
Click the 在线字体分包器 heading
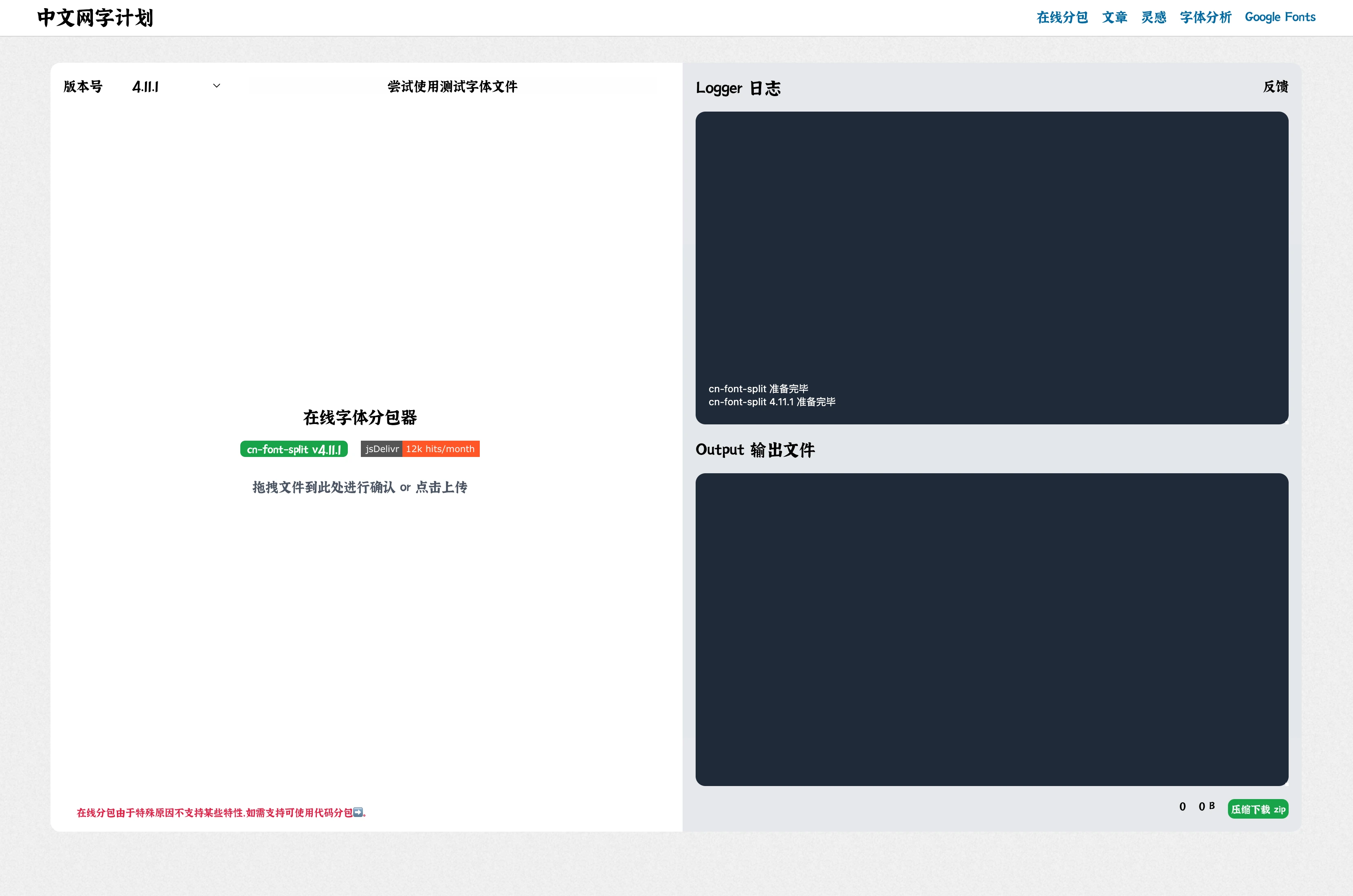pyautogui.click(x=360, y=417)
